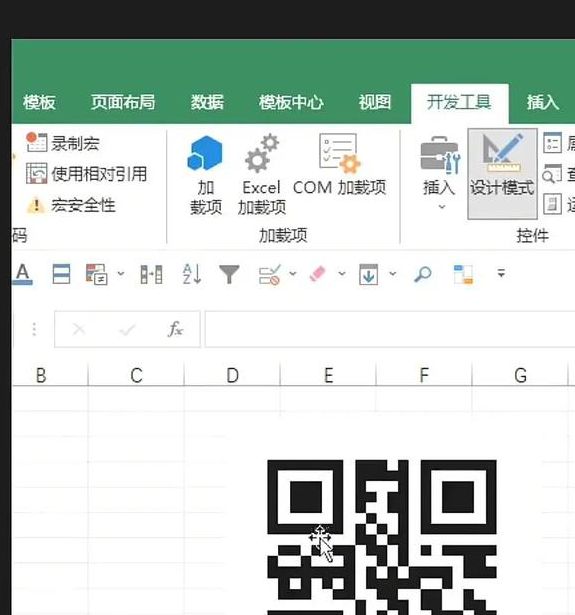Toggle Design Mode (设计模式)

pos(502,174)
